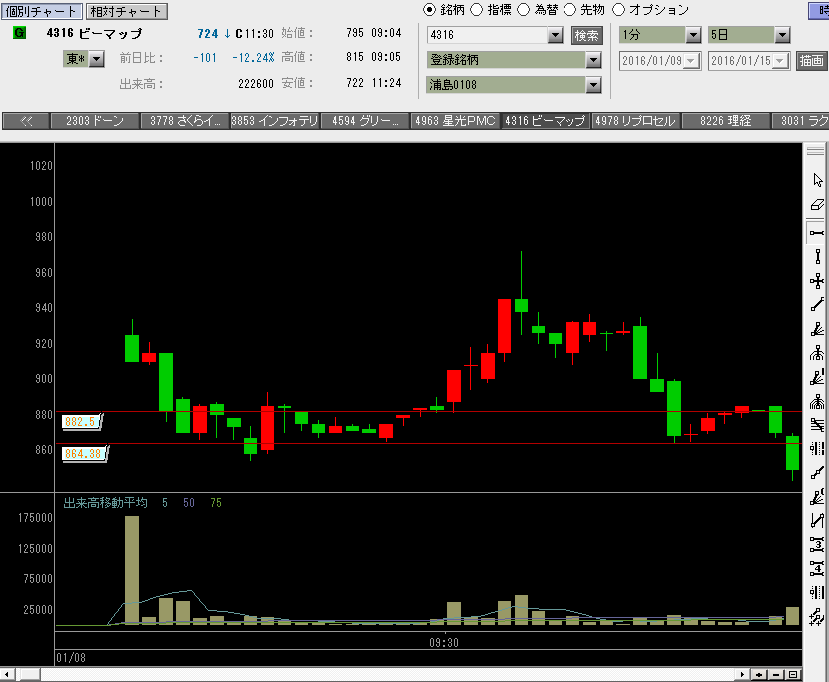Select the scattered plus-marks drawing tool
The width and height of the screenshot is (829, 682).
click(817, 616)
